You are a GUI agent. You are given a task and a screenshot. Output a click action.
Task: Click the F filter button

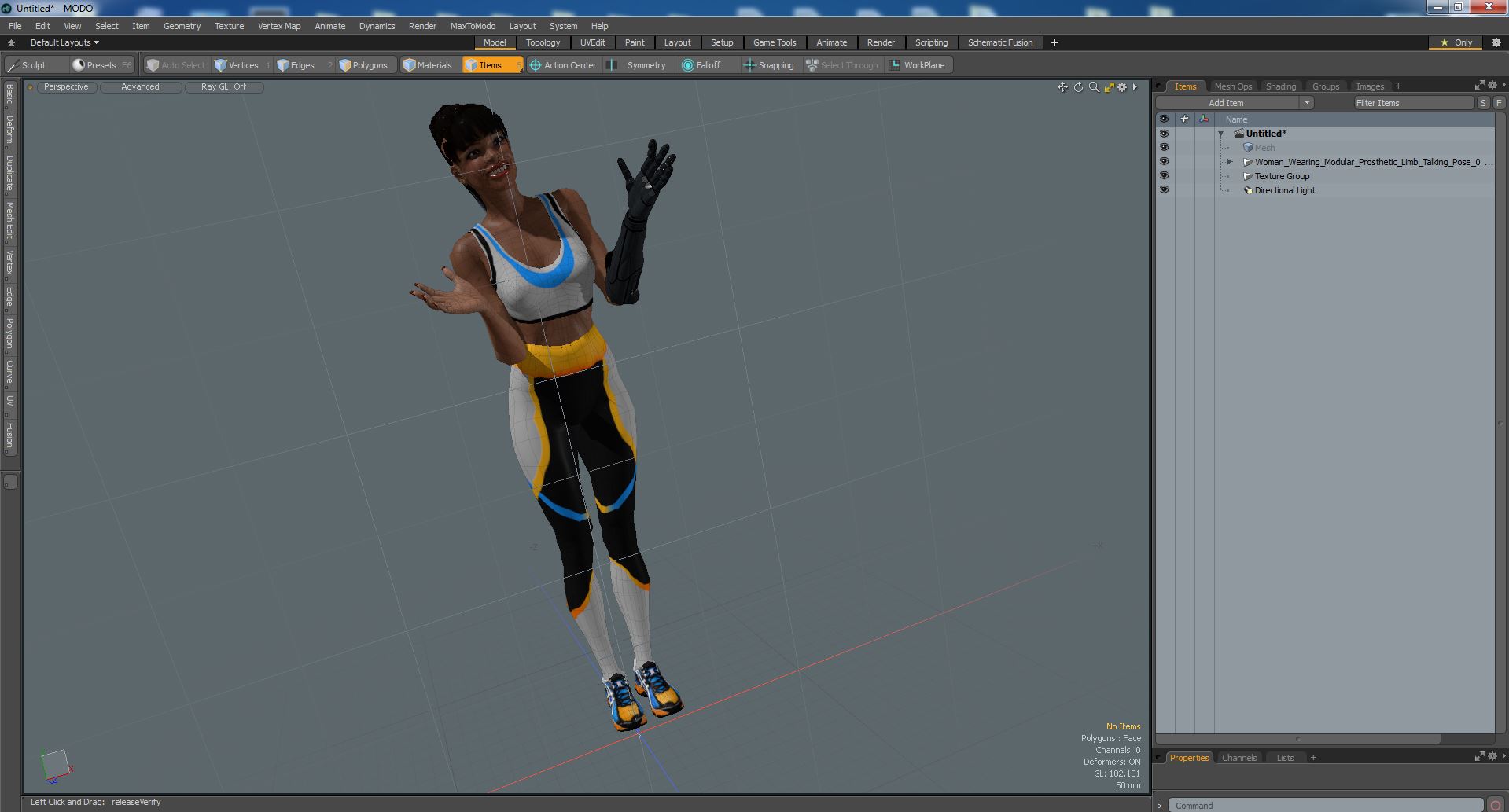tap(1499, 103)
